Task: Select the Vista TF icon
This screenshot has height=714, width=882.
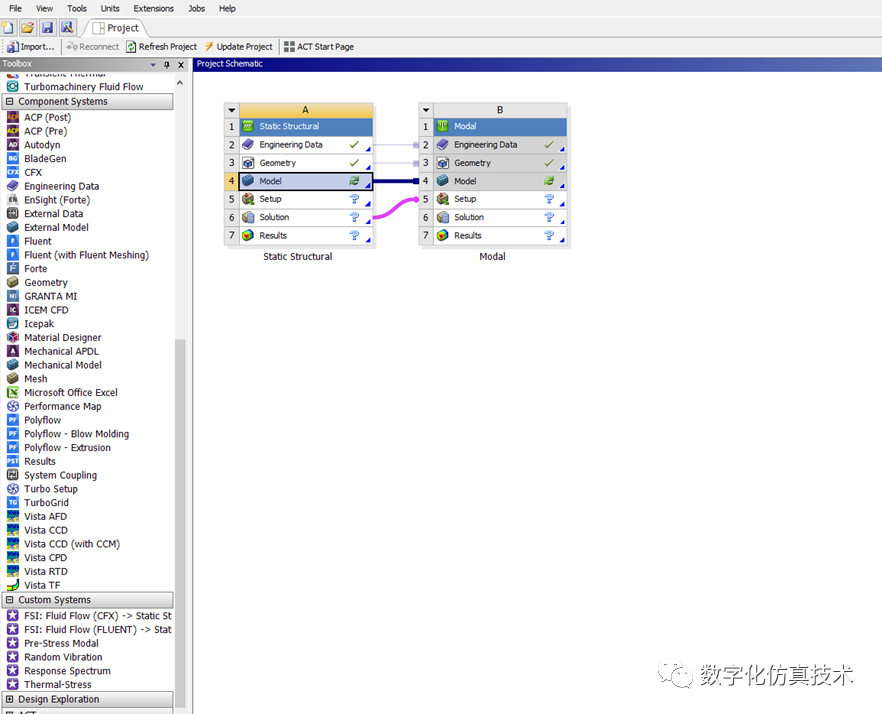Action: tap(12, 585)
